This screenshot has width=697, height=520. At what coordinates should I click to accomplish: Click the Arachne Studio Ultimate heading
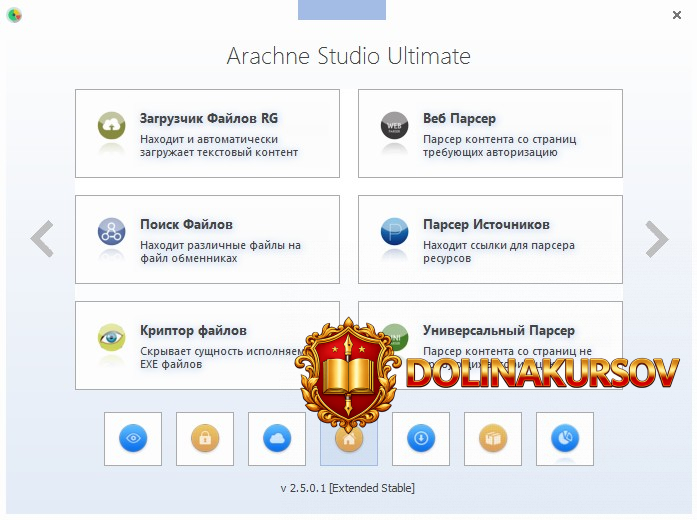[349, 56]
